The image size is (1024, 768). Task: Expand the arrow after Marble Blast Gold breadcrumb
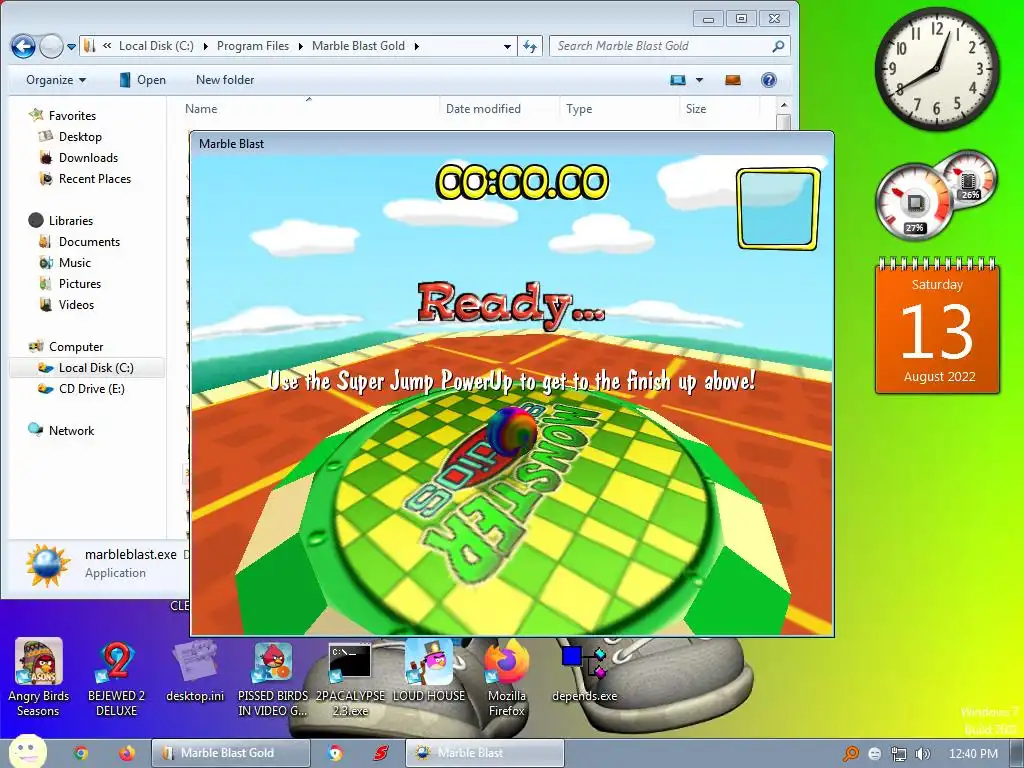(417, 46)
